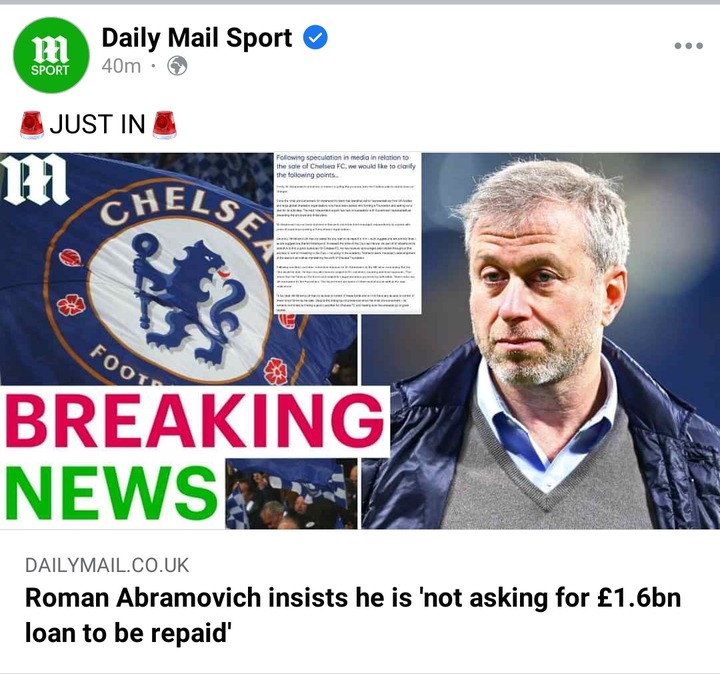Click the siren emoji before JUST IN

(x=32, y=124)
